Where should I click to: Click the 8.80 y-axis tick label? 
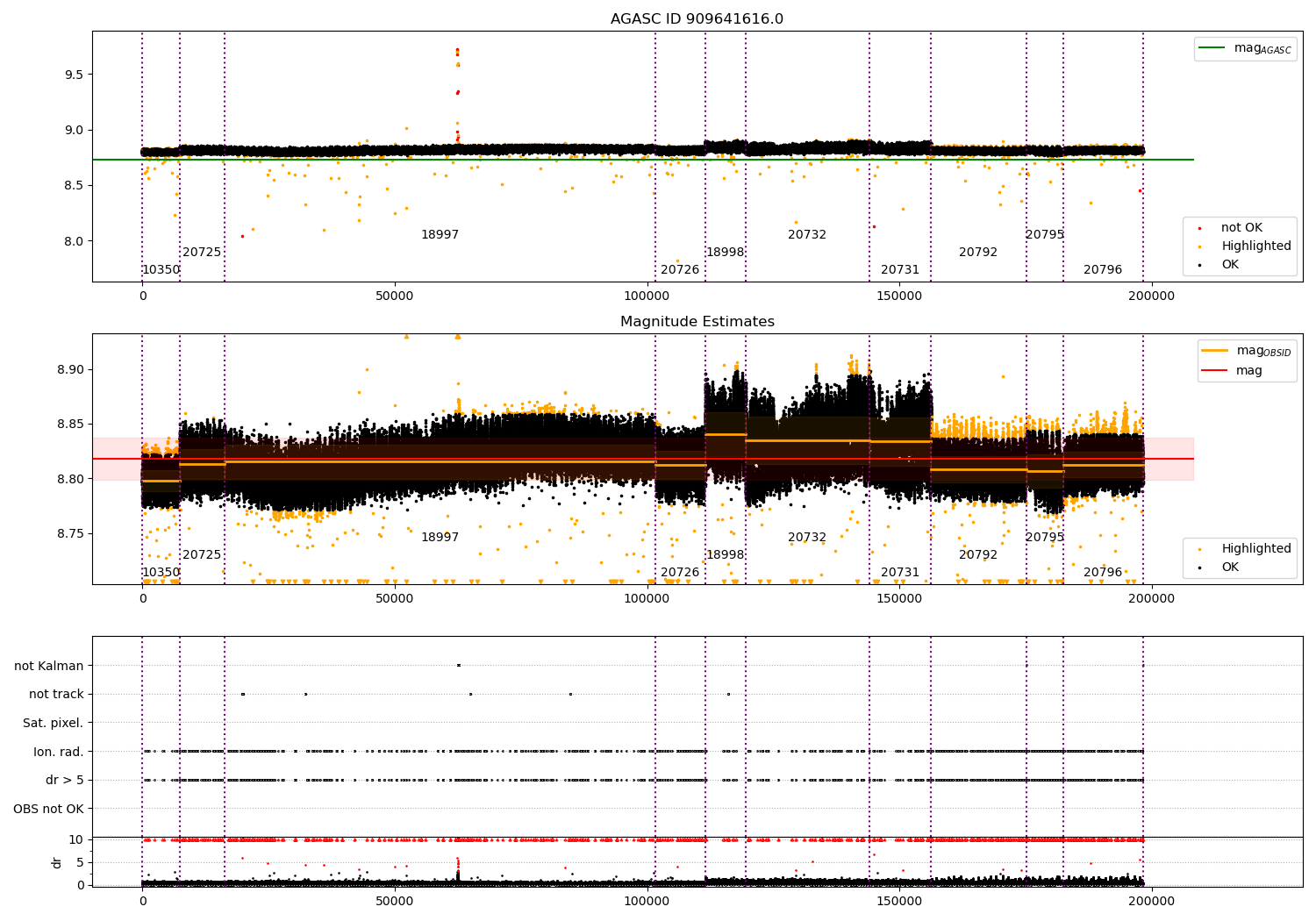click(70, 480)
